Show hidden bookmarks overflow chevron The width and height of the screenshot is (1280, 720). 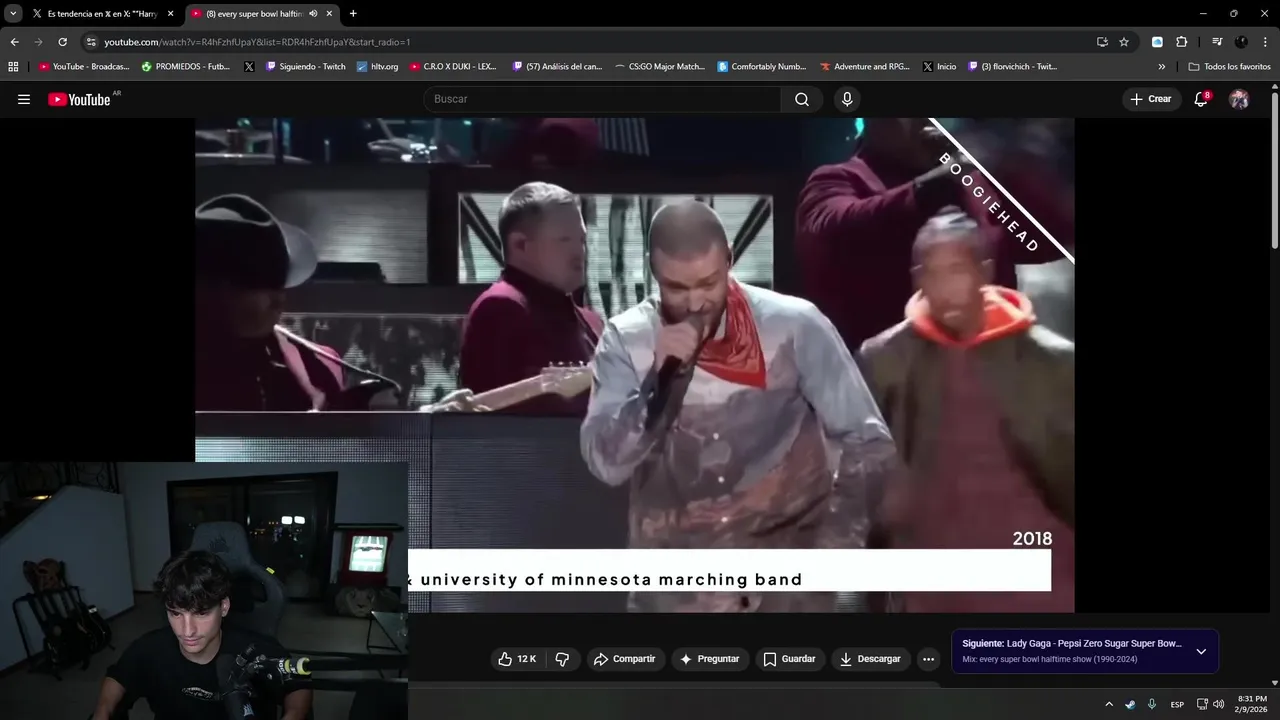(1161, 67)
